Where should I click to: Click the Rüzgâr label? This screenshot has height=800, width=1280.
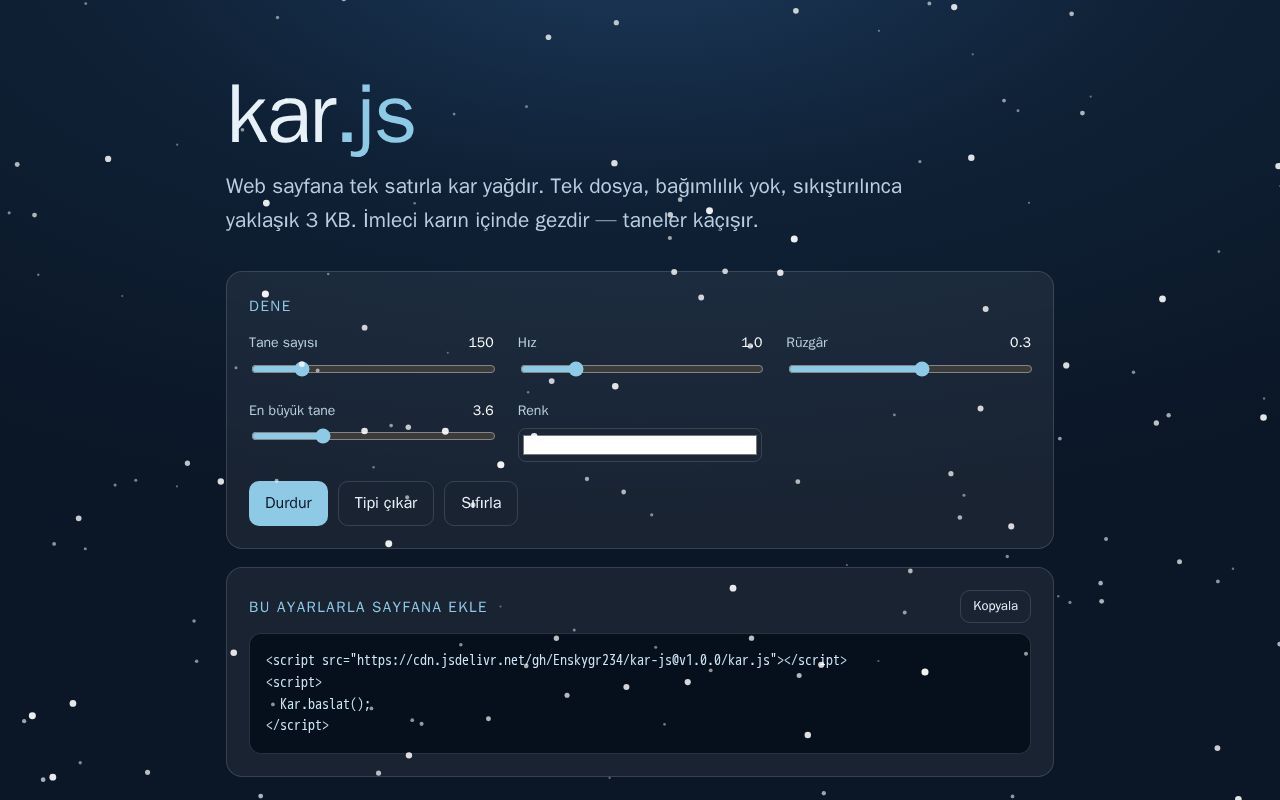[807, 342]
